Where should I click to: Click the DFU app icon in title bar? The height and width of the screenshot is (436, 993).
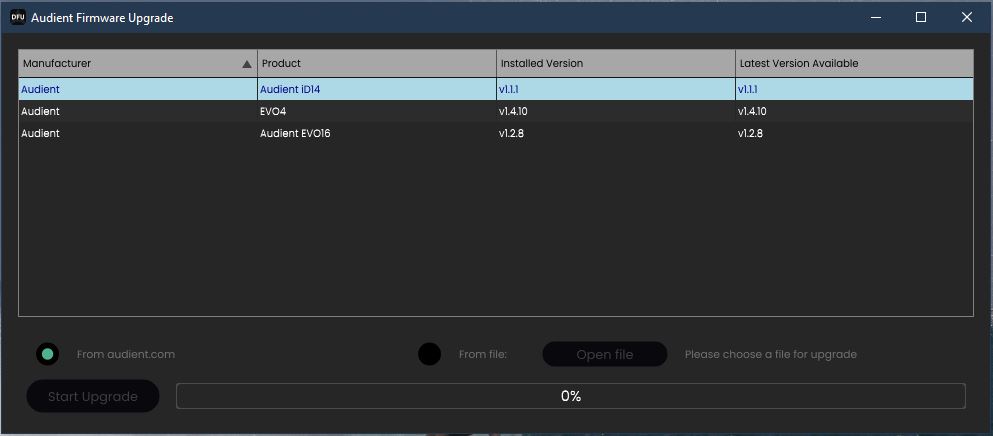pos(18,17)
